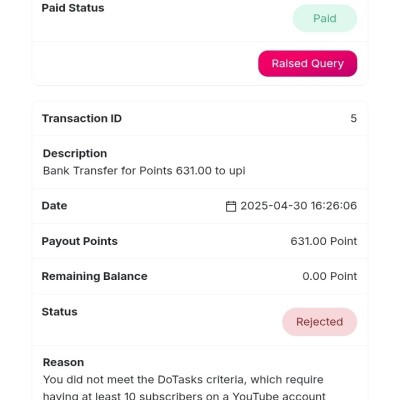Select the Bank Transfer description text
The image size is (400, 400).
point(144,171)
